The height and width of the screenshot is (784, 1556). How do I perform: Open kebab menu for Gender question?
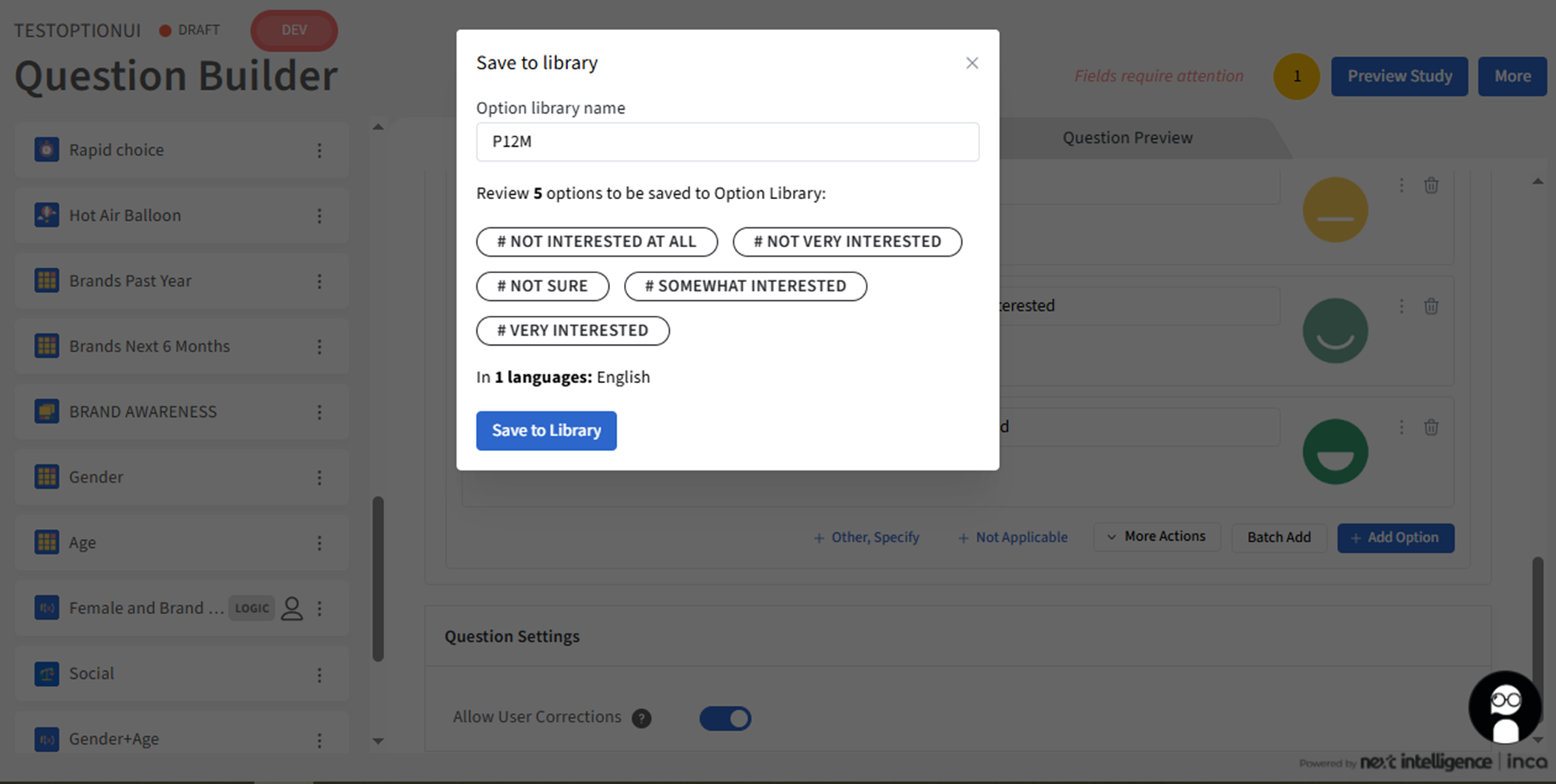tap(319, 478)
